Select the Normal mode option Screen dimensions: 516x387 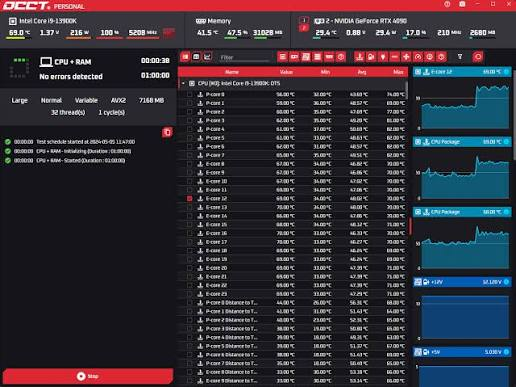pos(51,100)
